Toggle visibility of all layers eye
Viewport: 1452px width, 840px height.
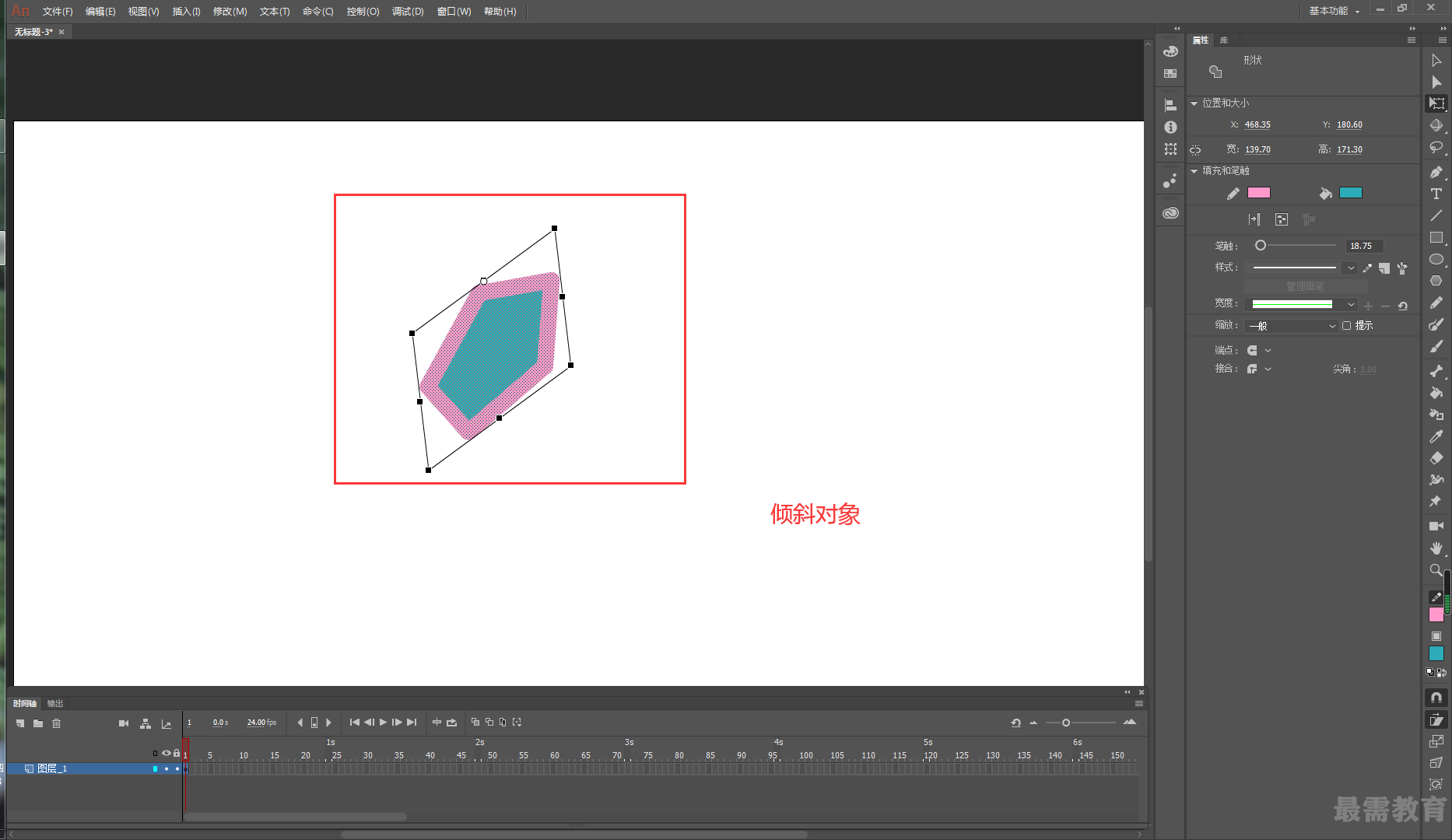(x=166, y=753)
